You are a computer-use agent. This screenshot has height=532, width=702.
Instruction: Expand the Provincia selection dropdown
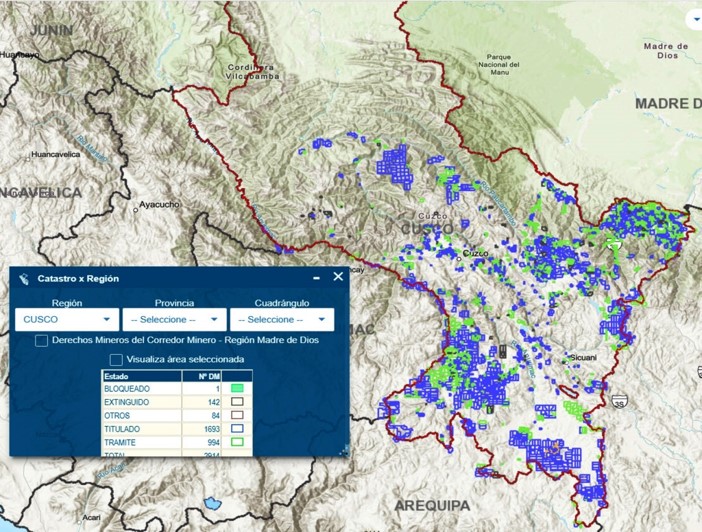[x=171, y=320]
